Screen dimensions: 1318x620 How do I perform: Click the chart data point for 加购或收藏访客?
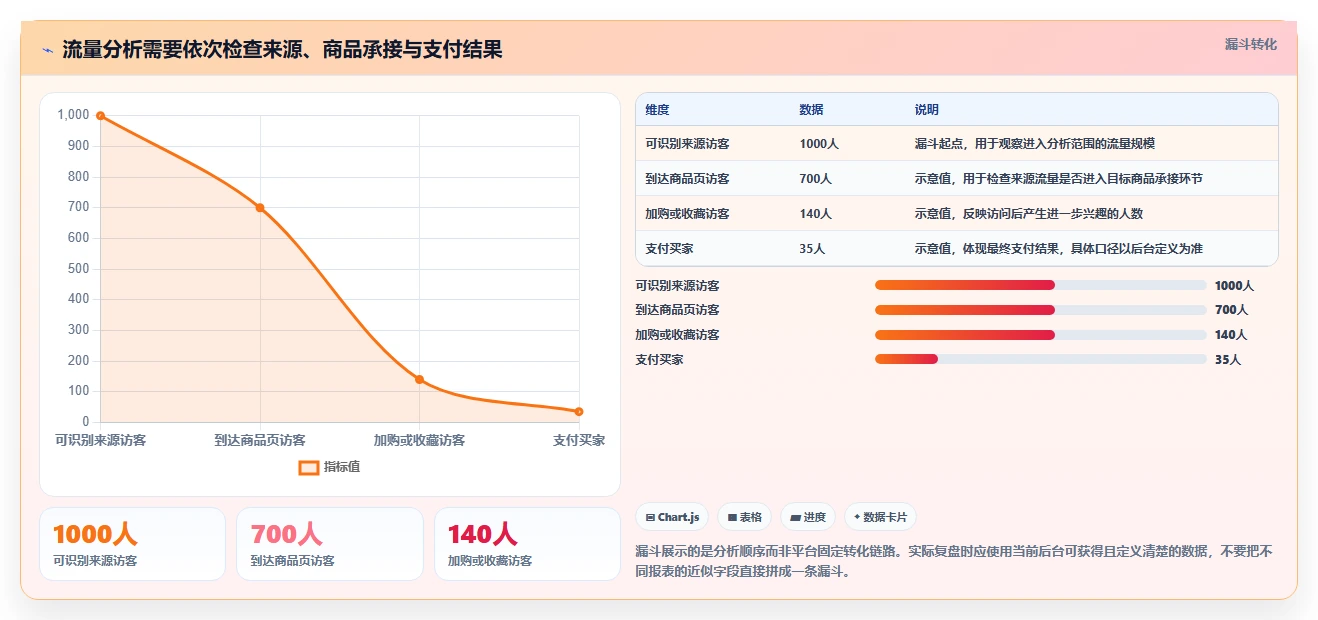[x=420, y=379]
